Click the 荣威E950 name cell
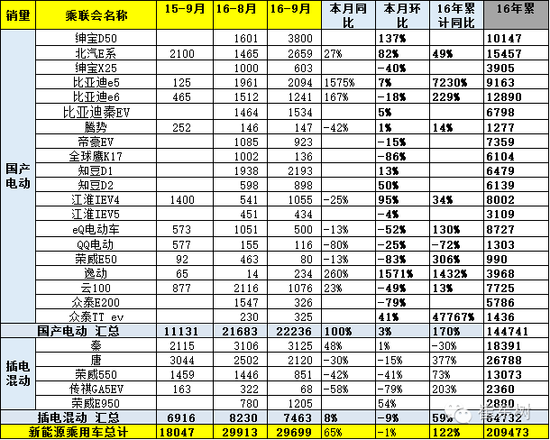The height and width of the screenshot is (440, 550). [x=96, y=403]
